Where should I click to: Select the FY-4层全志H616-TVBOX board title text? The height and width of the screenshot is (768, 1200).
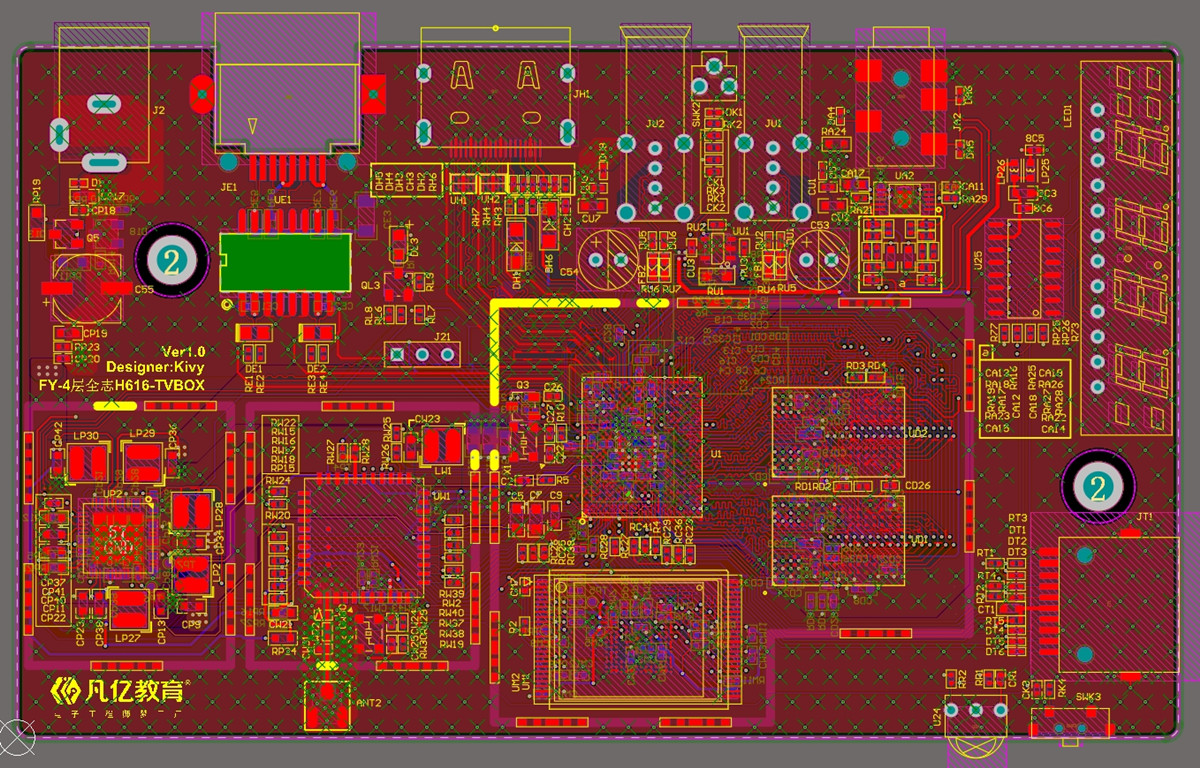tap(121, 385)
